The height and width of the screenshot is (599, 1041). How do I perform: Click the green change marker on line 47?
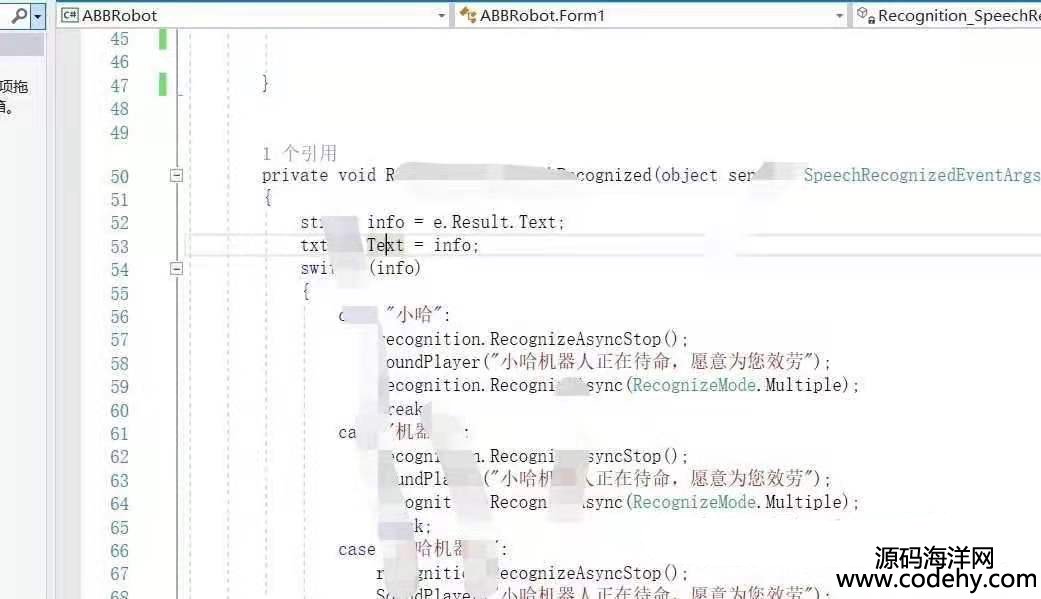(163, 85)
